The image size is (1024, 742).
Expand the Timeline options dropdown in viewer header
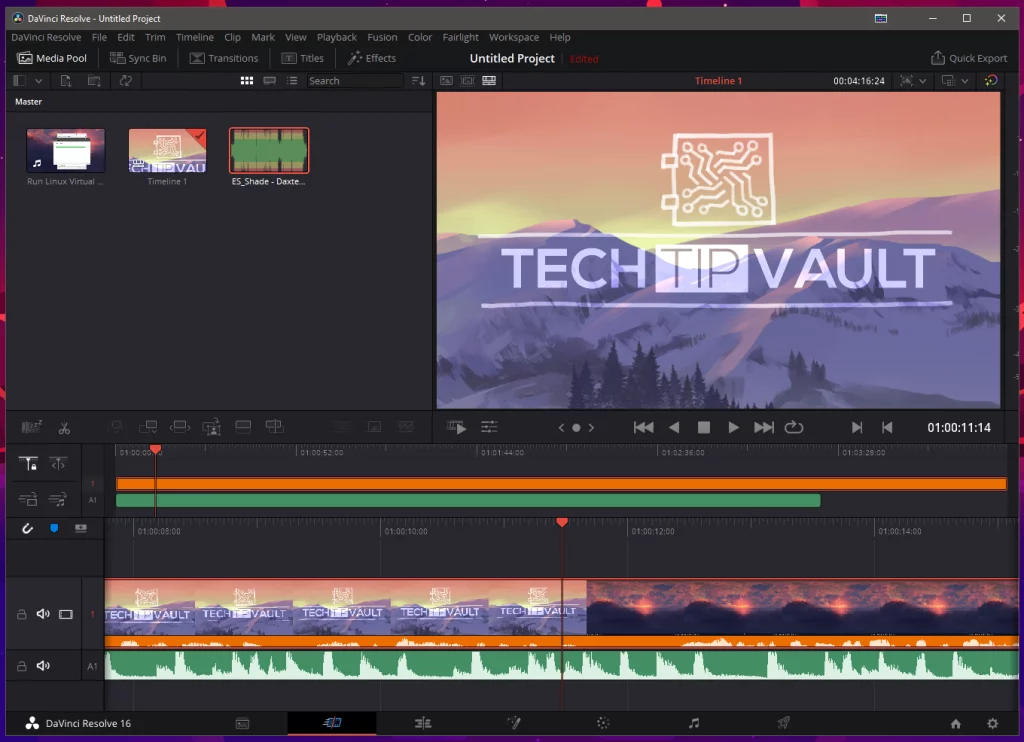(964, 80)
